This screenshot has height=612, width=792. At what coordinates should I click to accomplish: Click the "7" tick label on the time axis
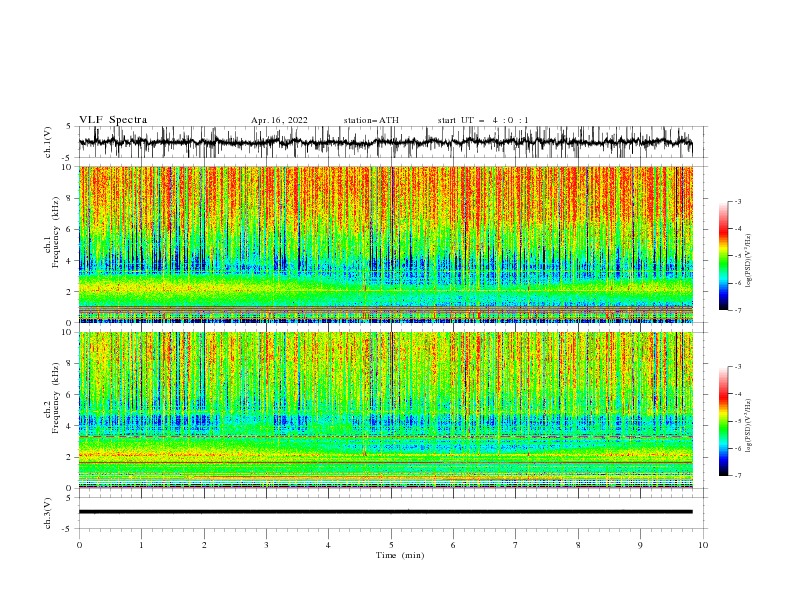coord(516,545)
